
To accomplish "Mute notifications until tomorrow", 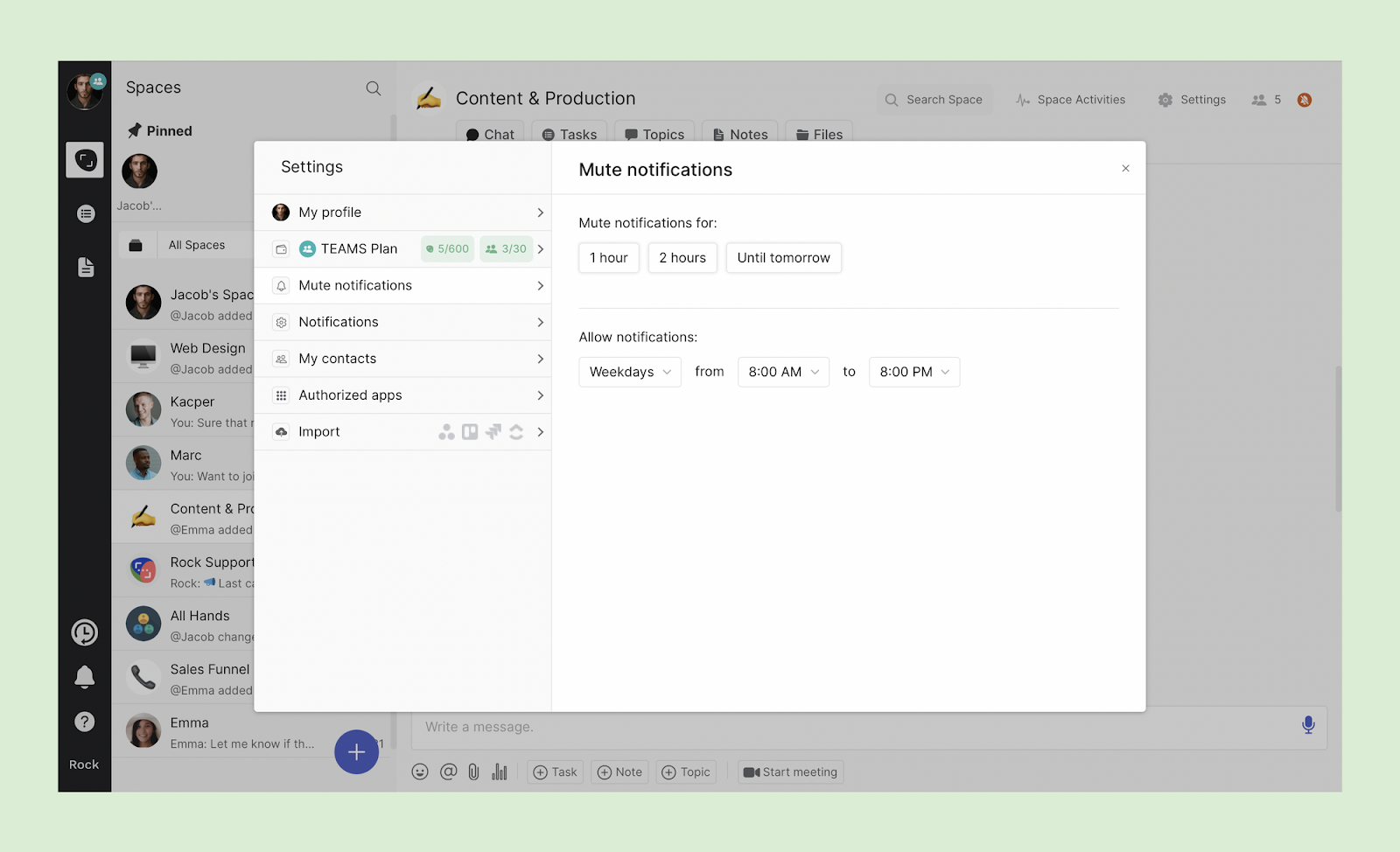I will click(783, 258).
